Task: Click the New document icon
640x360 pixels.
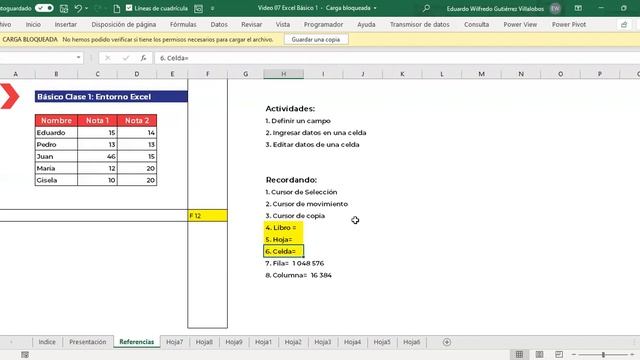Action: tap(117, 8)
